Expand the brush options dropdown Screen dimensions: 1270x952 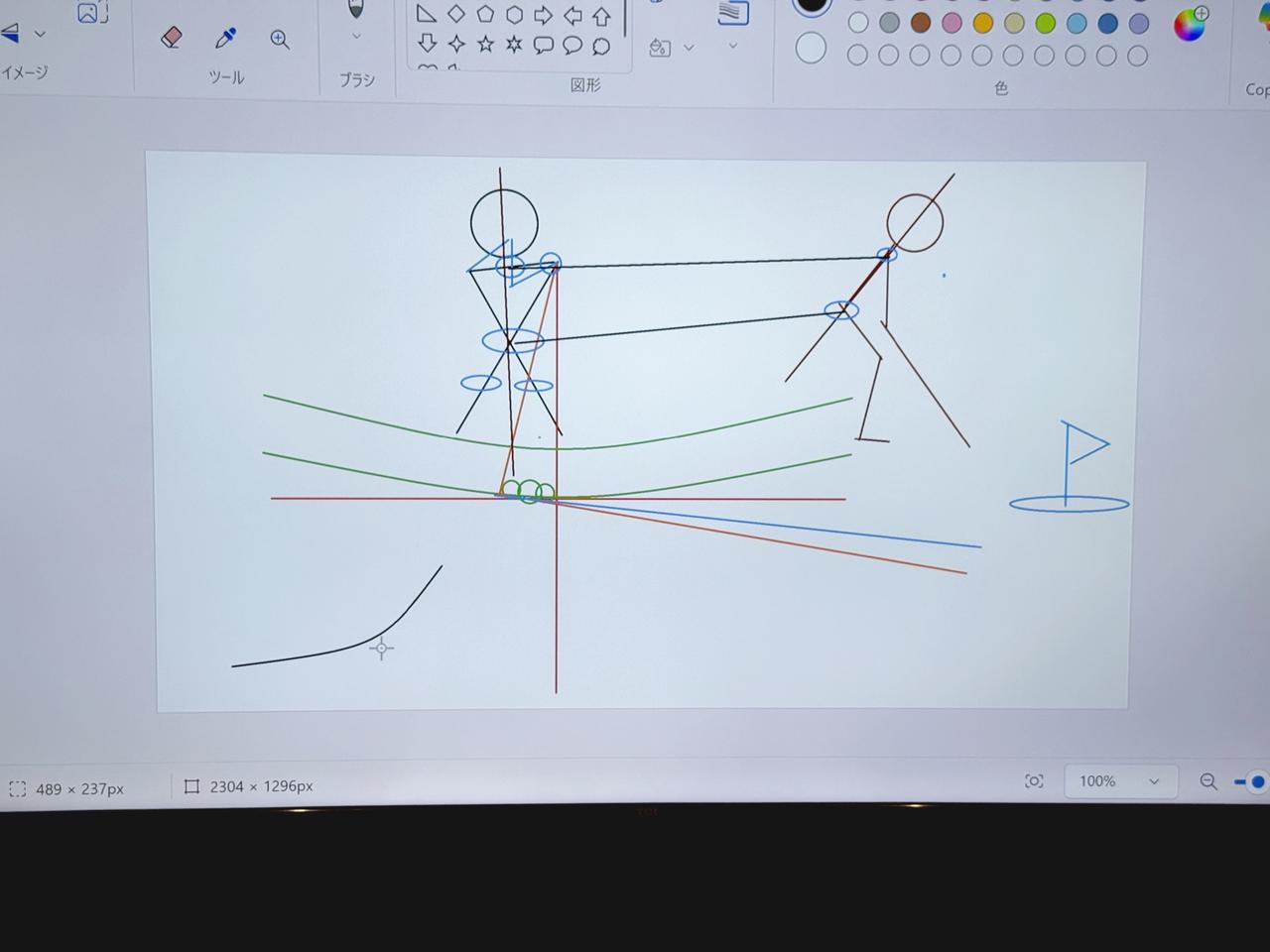tap(356, 37)
